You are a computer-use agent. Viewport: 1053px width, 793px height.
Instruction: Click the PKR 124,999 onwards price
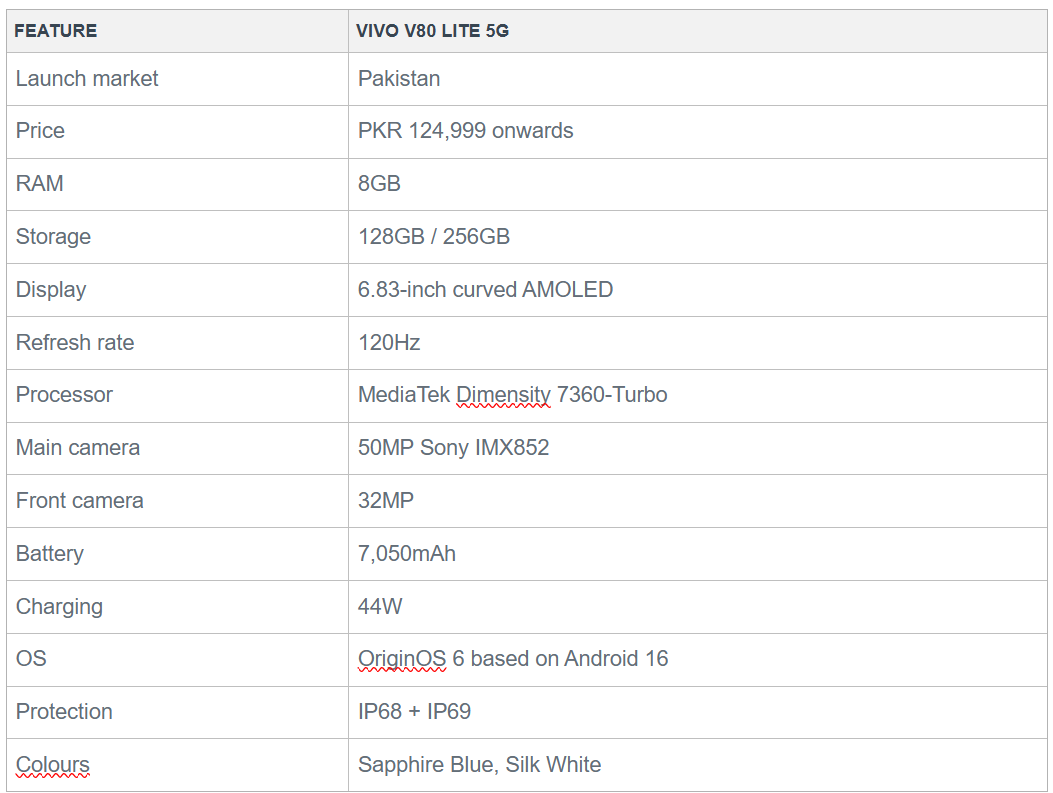(x=465, y=130)
